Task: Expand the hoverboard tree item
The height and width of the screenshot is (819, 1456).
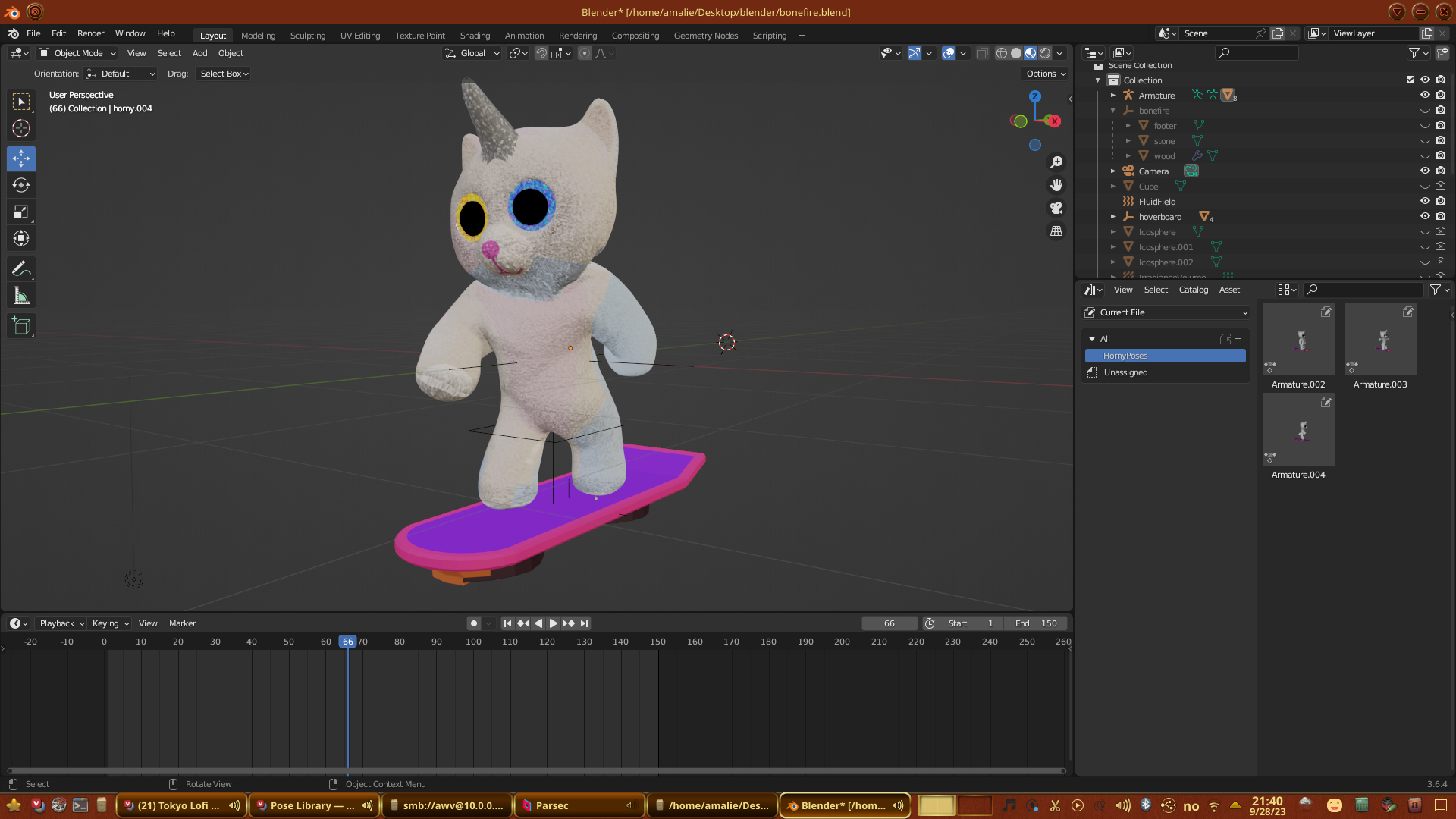Action: pyautogui.click(x=1113, y=217)
